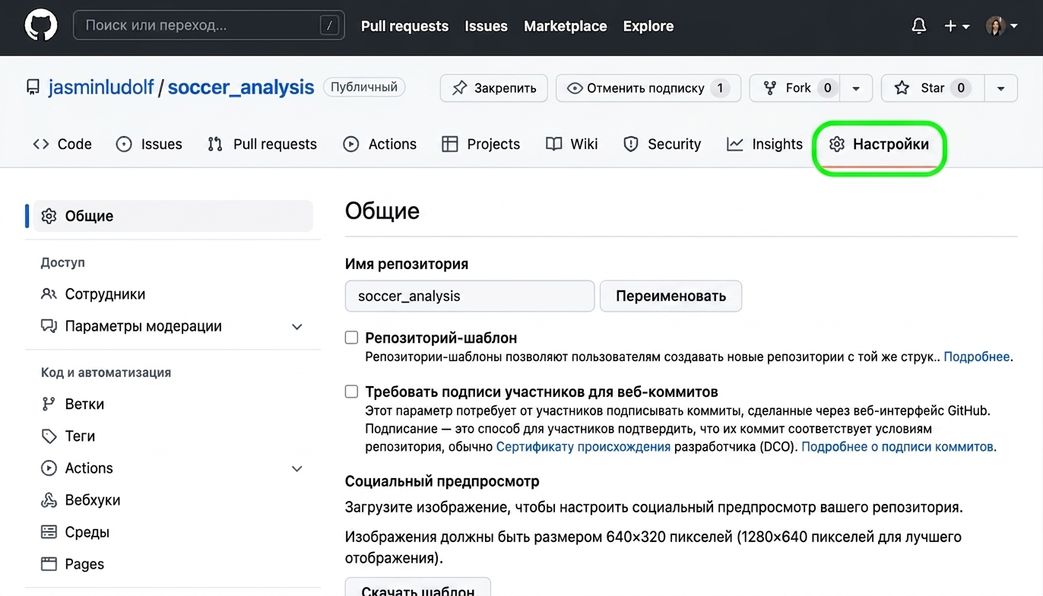This screenshot has width=1043, height=596.
Task: Focus the search or jump field
Action: [x=209, y=25]
